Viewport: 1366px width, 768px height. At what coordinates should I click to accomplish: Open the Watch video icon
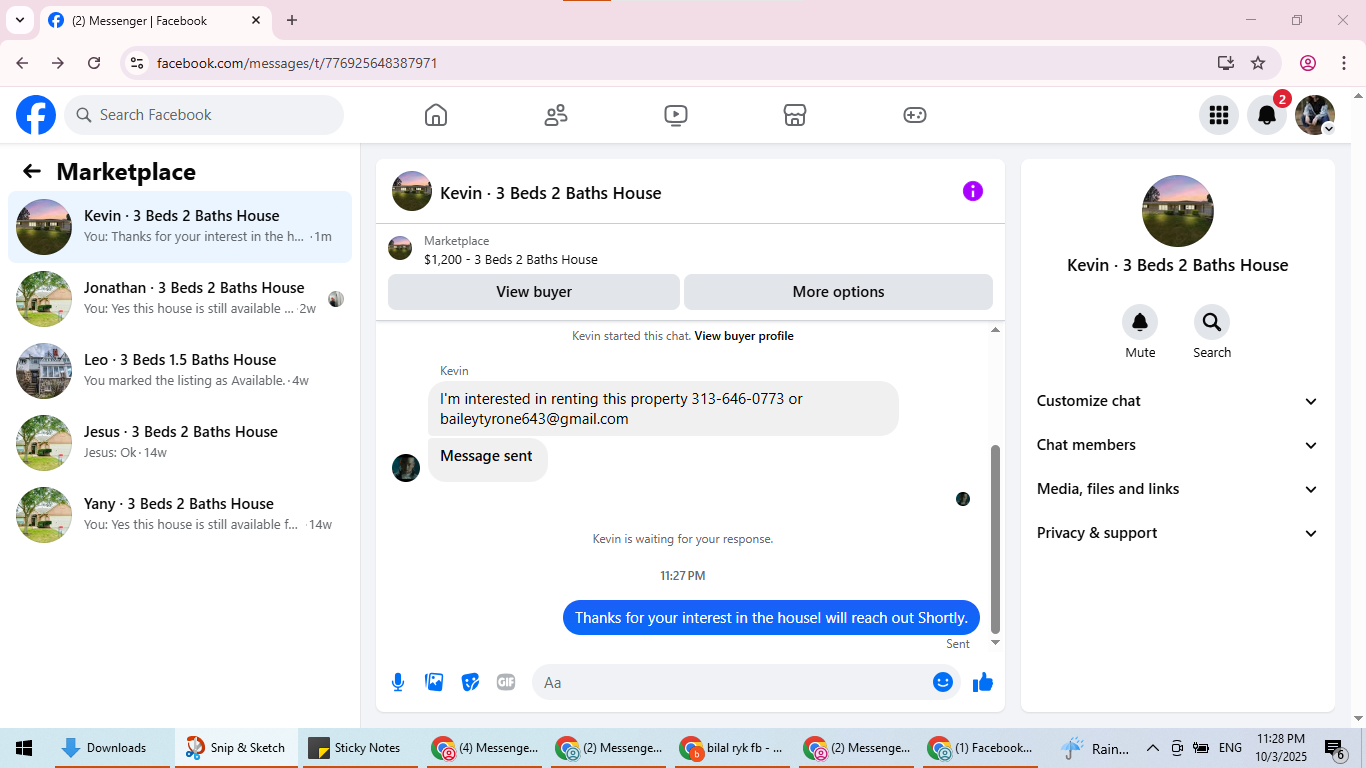[676, 115]
